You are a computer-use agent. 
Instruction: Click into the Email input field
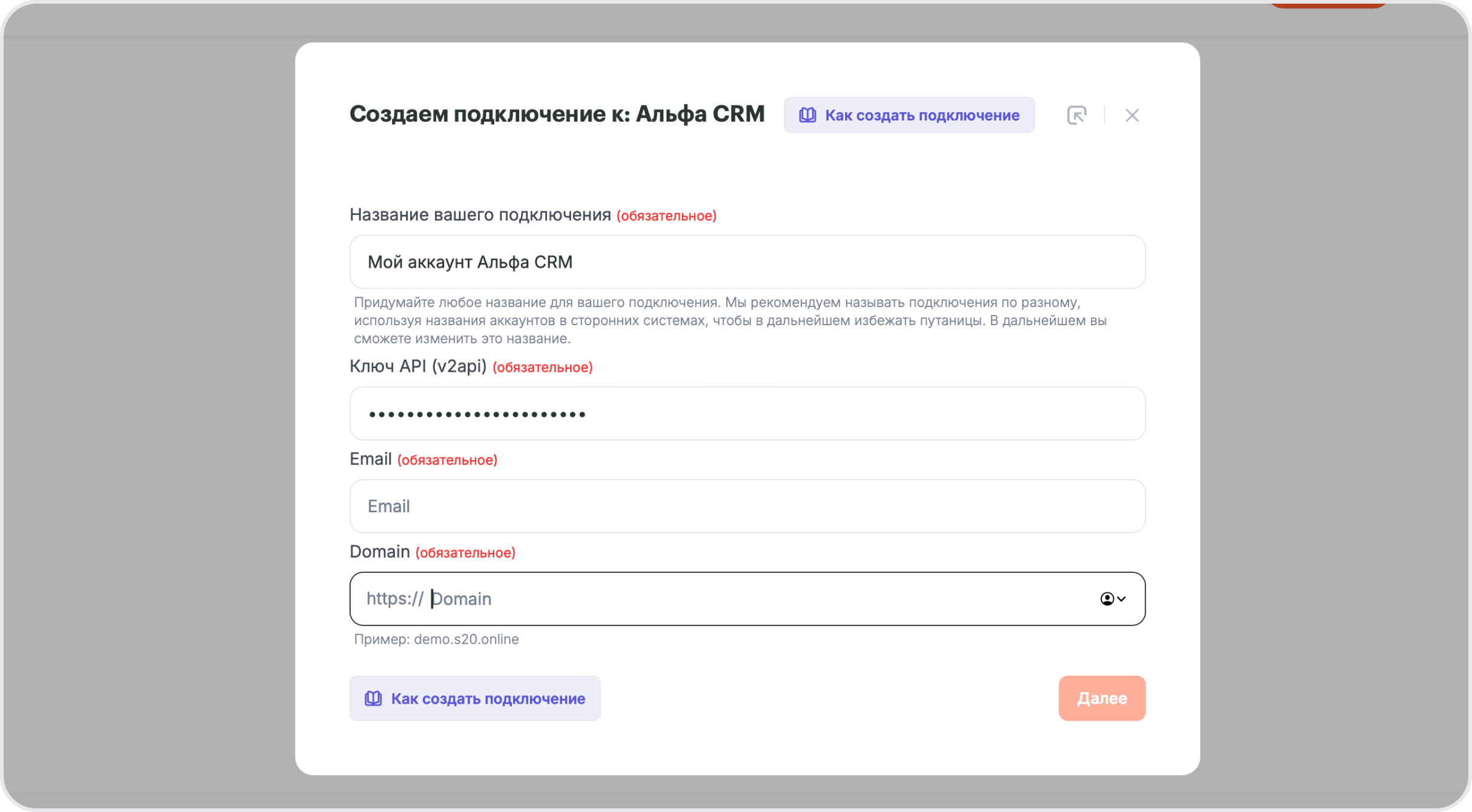(x=747, y=506)
